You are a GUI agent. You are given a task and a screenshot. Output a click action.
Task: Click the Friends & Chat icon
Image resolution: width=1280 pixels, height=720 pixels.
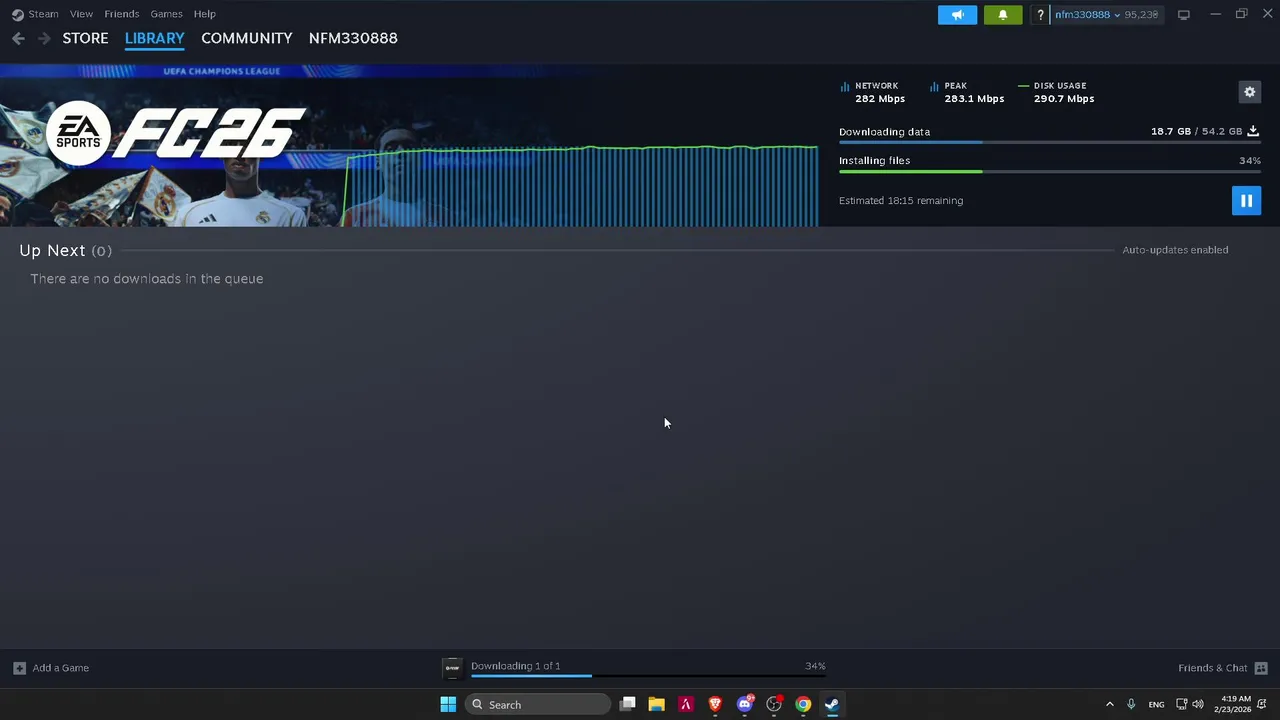(x=1261, y=668)
